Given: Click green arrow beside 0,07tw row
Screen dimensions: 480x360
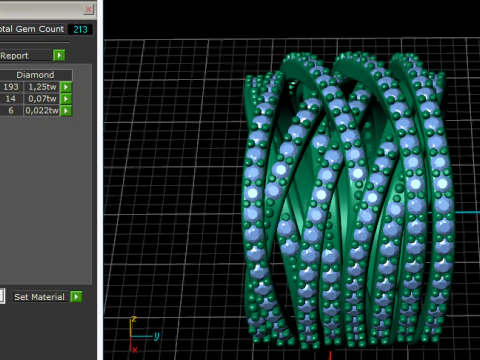Looking at the screenshot, I should [x=66, y=99].
